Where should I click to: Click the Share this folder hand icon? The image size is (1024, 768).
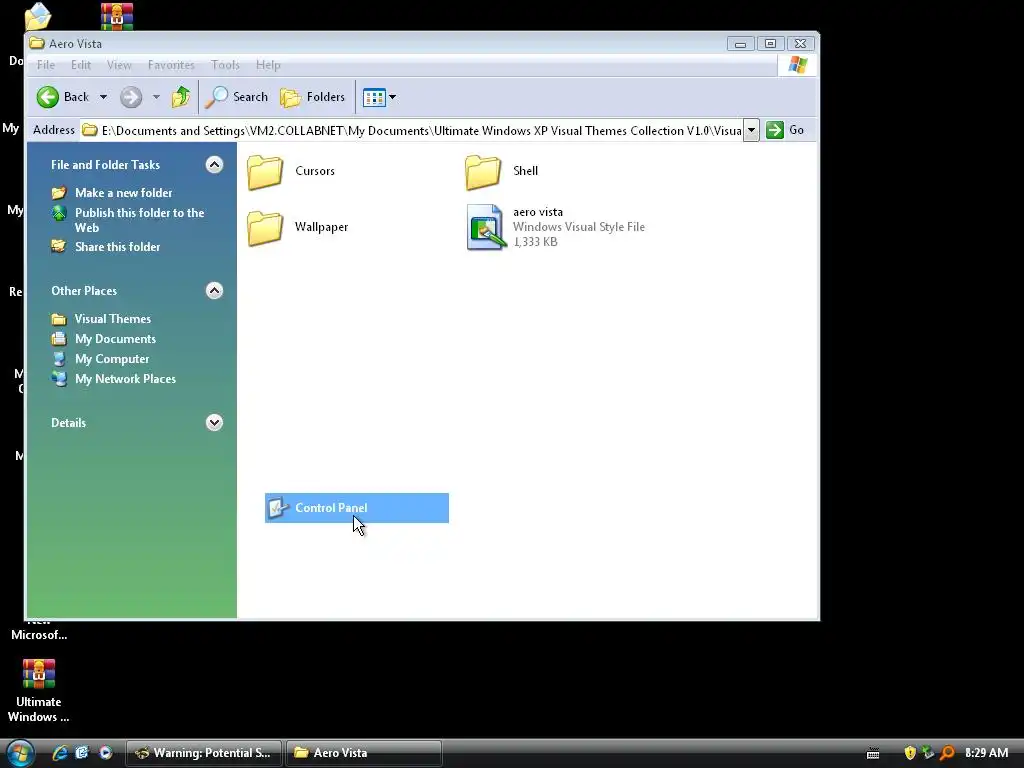click(59, 246)
